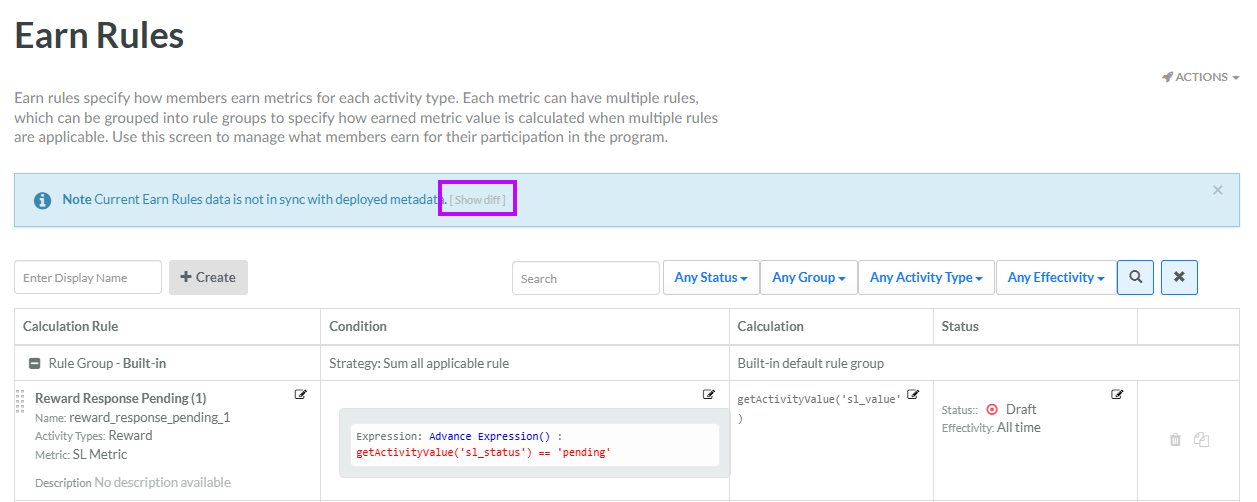This screenshot has width=1257, height=502.
Task: Edit the getActivityValue calculation expression
Action: tap(912, 395)
